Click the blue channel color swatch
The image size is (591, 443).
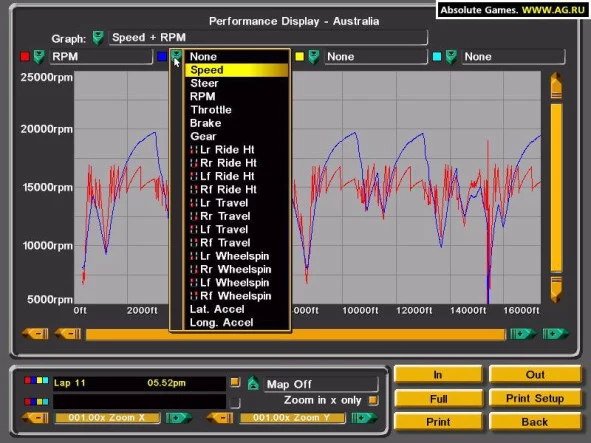tap(162, 57)
